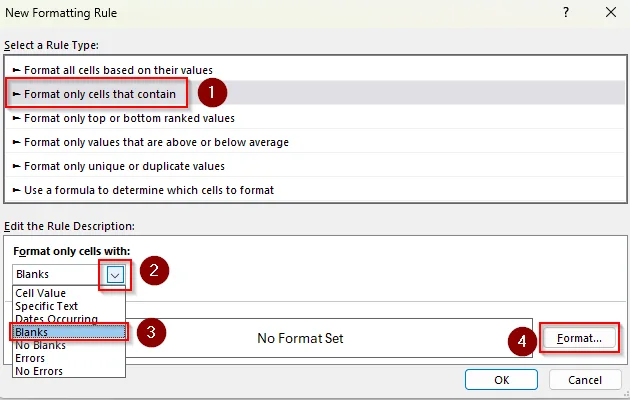Choose 'Specific Text' from the dropdown list
The image size is (630, 400).
[x=69, y=306]
